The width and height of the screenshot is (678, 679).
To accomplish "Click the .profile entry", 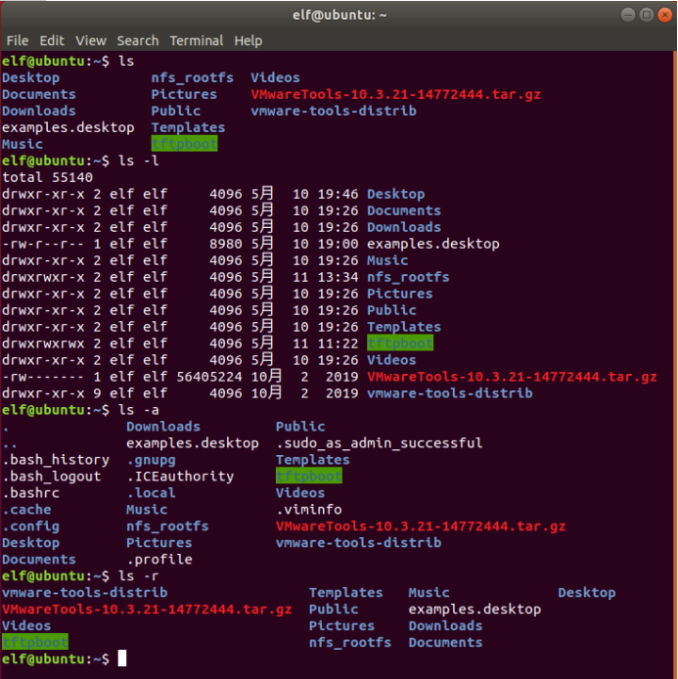I will click(159, 560).
